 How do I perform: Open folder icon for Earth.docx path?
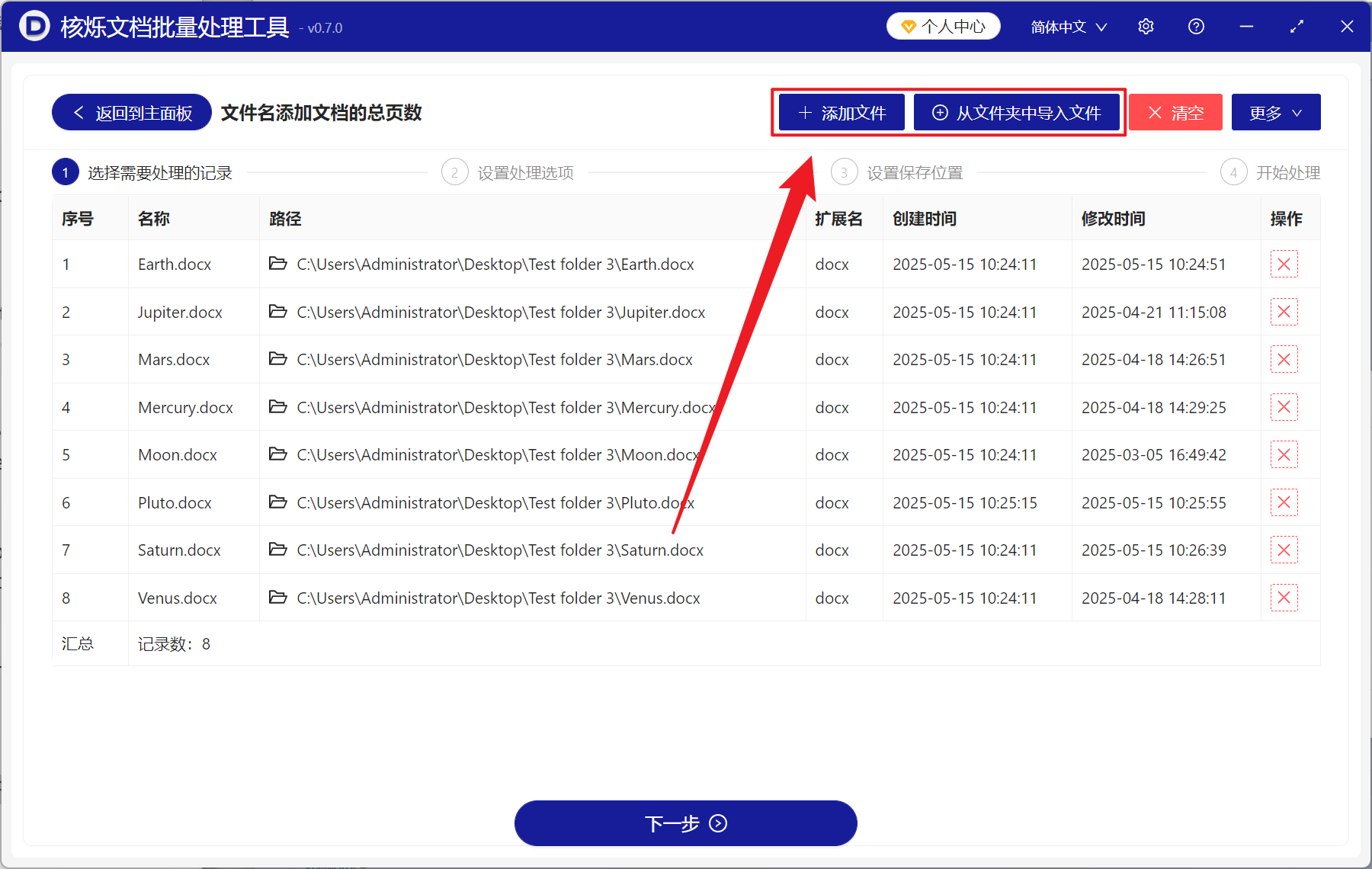[278, 264]
